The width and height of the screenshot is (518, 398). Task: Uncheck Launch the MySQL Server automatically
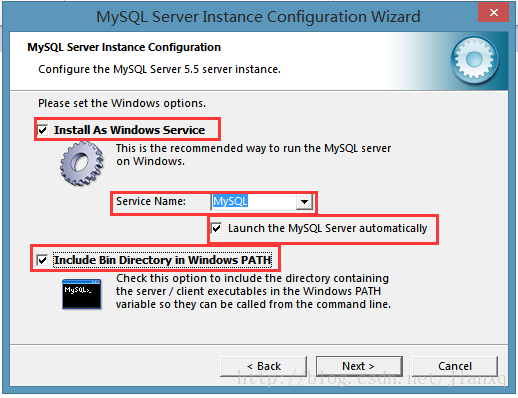tap(217, 228)
